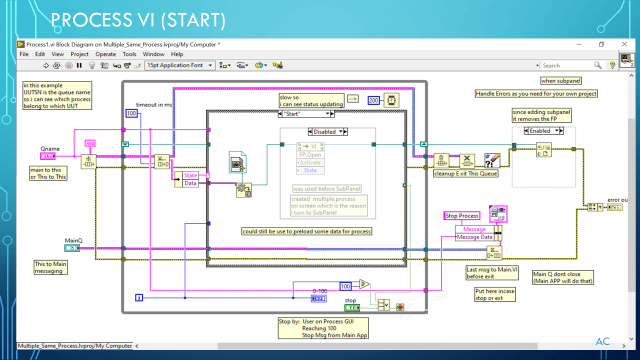Open the Operate menu
This screenshot has height=360, width=640.
pyautogui.click(x=106, y=54)
